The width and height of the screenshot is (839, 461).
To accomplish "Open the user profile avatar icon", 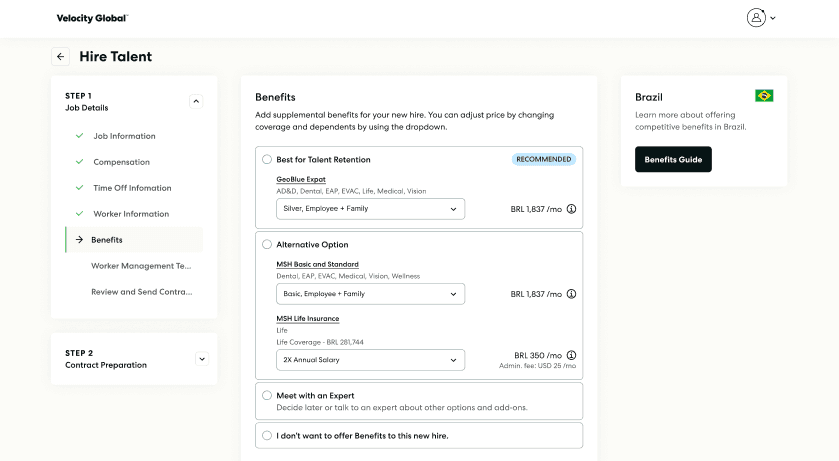I will click(756, 18).
